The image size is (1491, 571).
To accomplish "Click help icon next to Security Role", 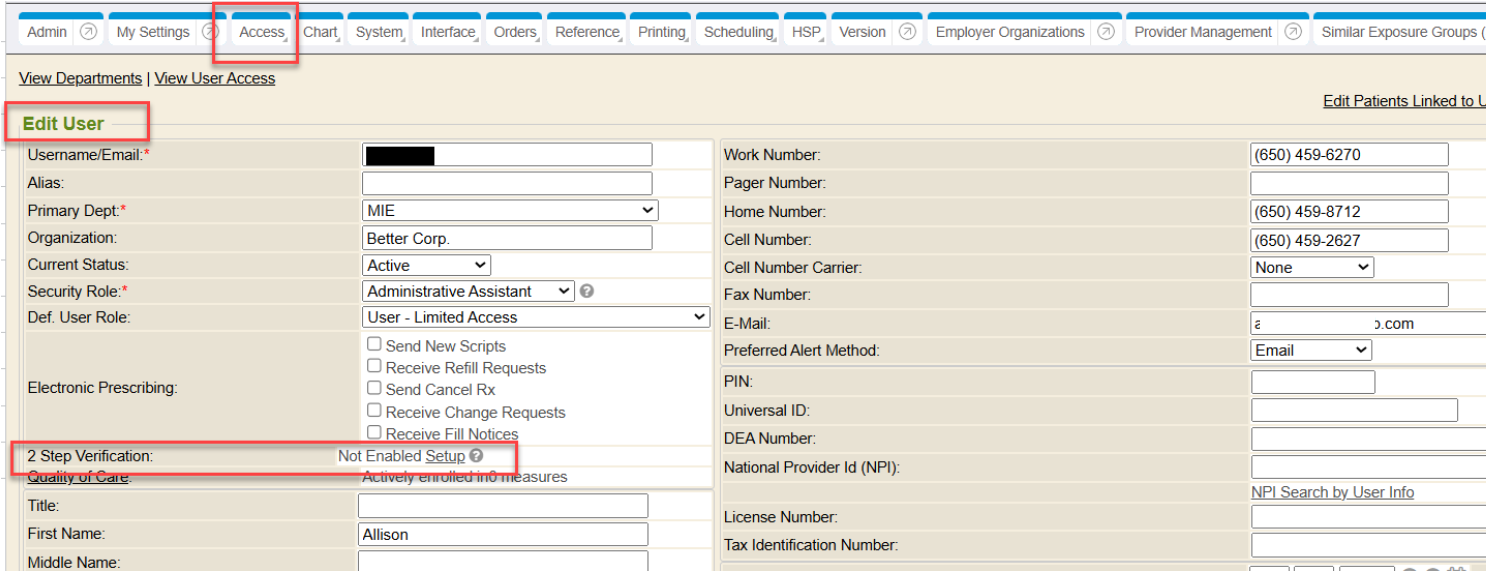I will click(587, 291).
